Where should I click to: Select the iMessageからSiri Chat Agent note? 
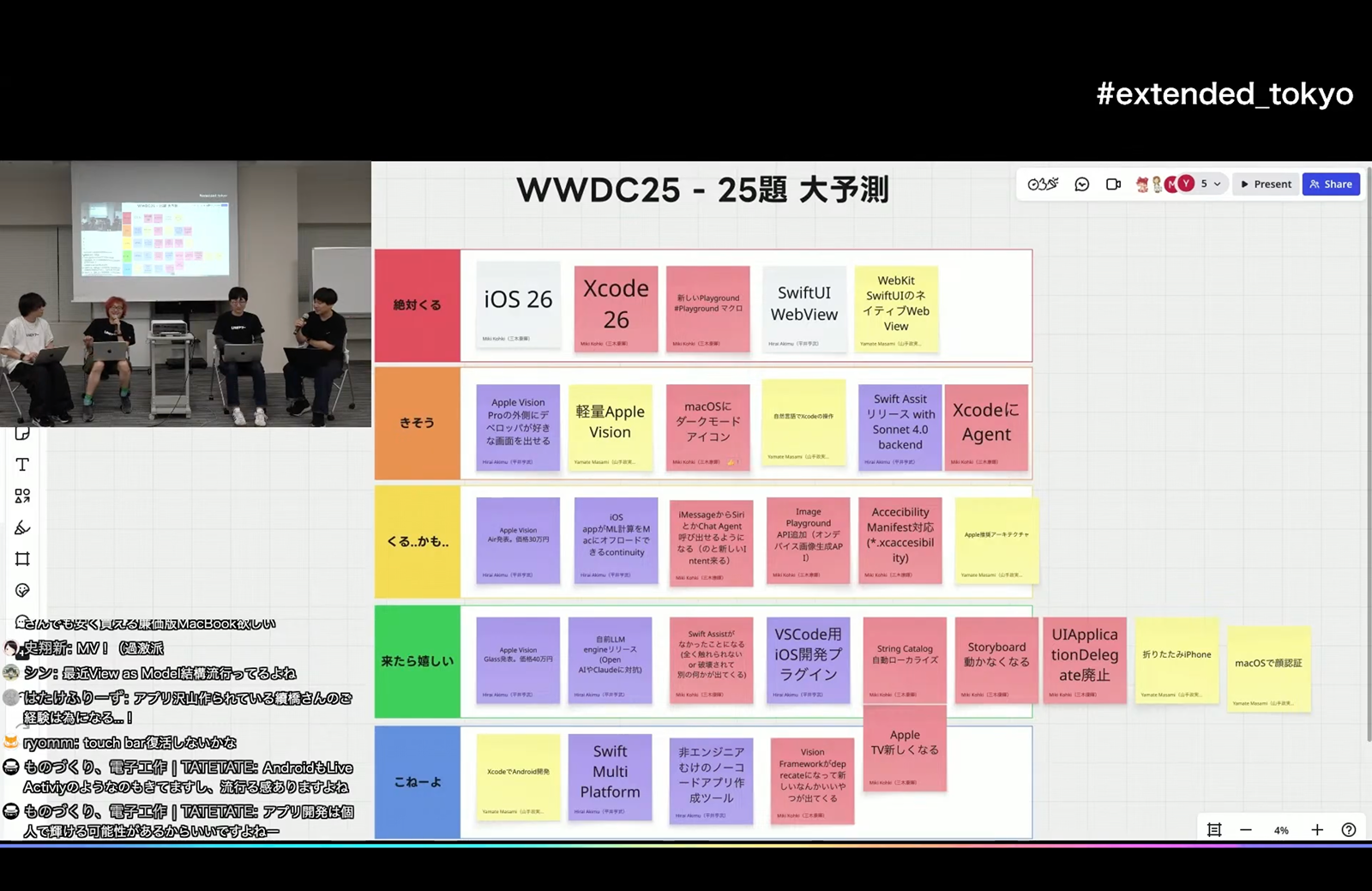click(711, 543)
